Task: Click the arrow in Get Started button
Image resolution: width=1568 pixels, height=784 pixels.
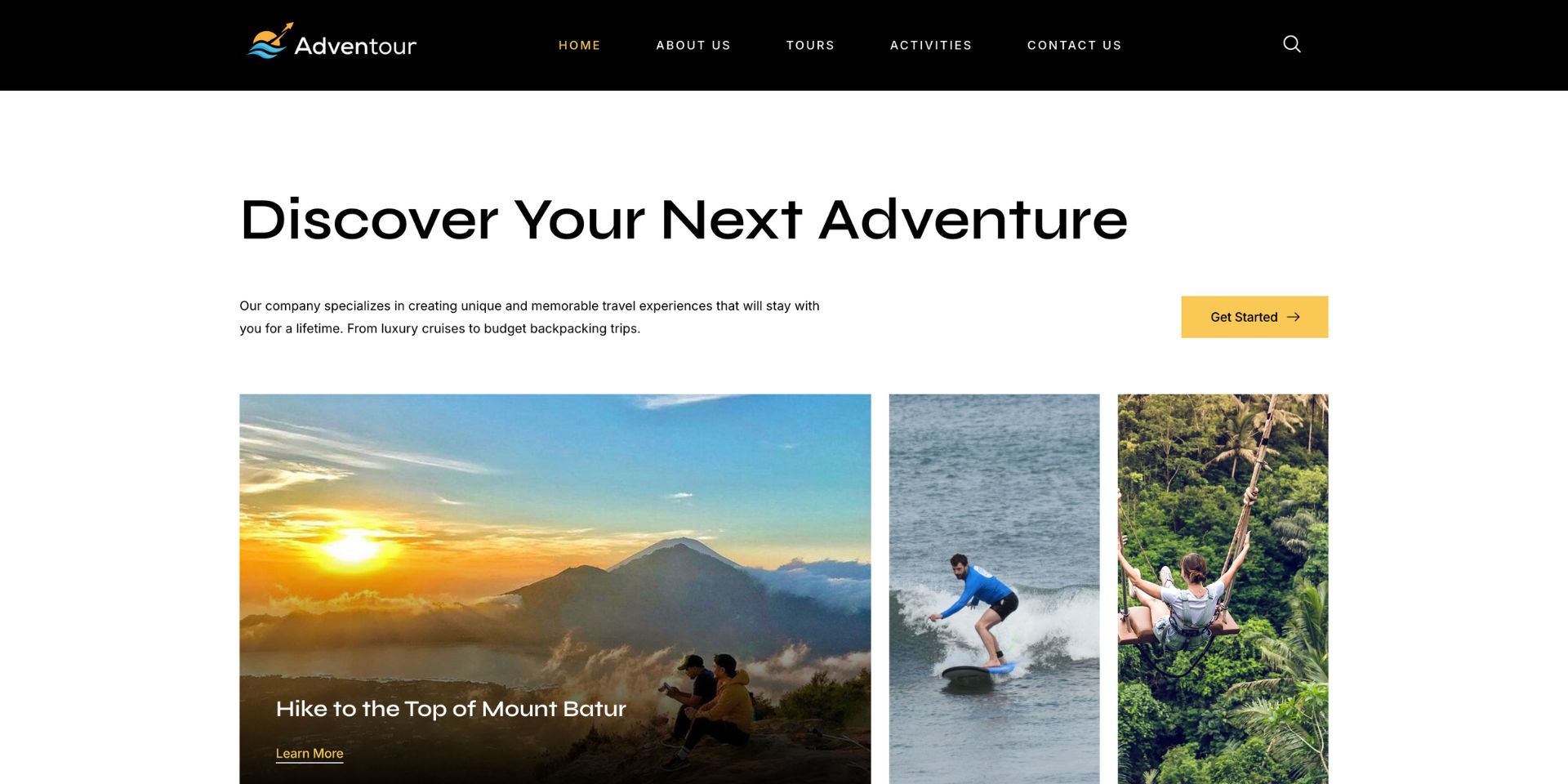Action: 1294,317
